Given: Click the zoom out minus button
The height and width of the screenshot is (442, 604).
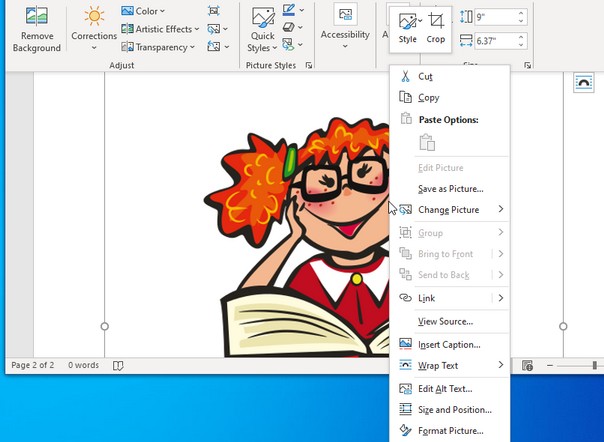Looking at the screenshot, I should 550,365.
